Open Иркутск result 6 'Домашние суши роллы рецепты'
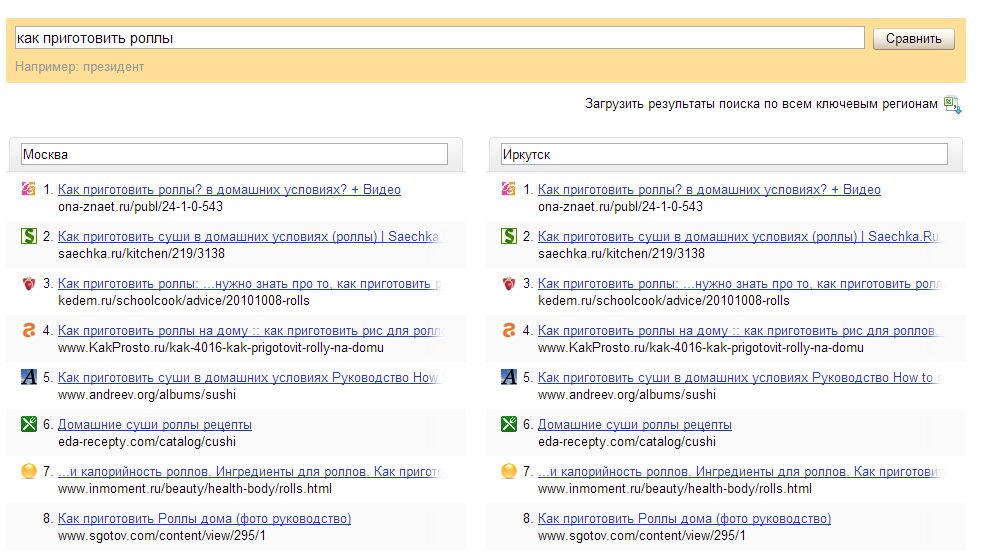Screen dimensions: 982x556 point(634,425)
